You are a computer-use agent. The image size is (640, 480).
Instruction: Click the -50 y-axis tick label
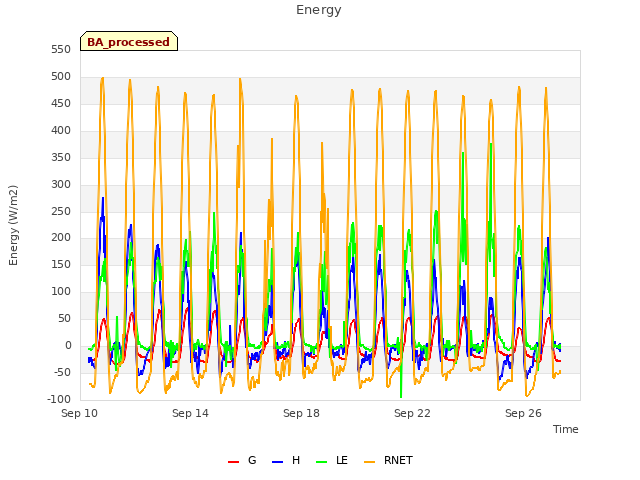(x=62, y=373)
